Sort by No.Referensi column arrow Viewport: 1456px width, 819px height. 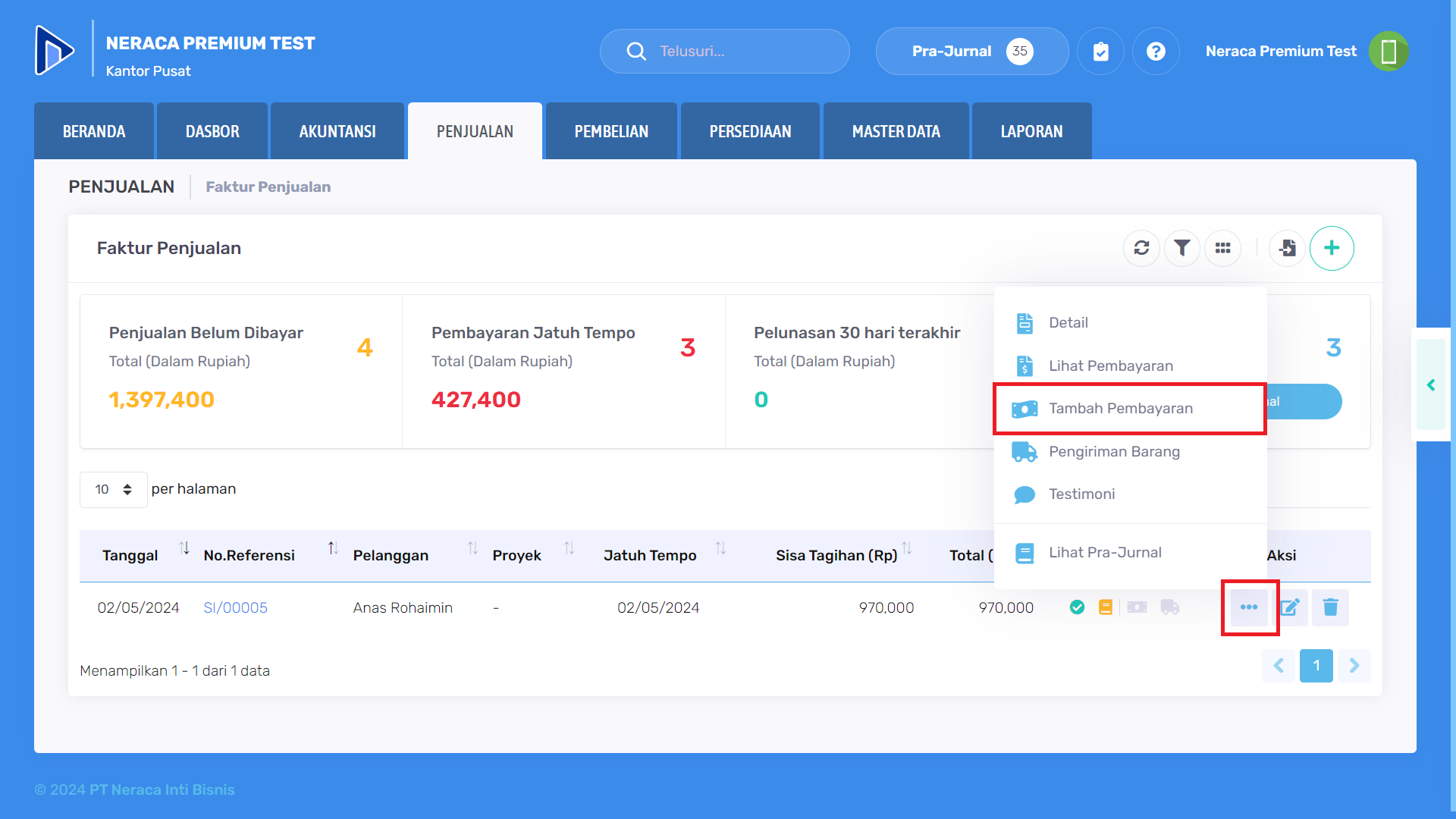[x=333, y=548]
